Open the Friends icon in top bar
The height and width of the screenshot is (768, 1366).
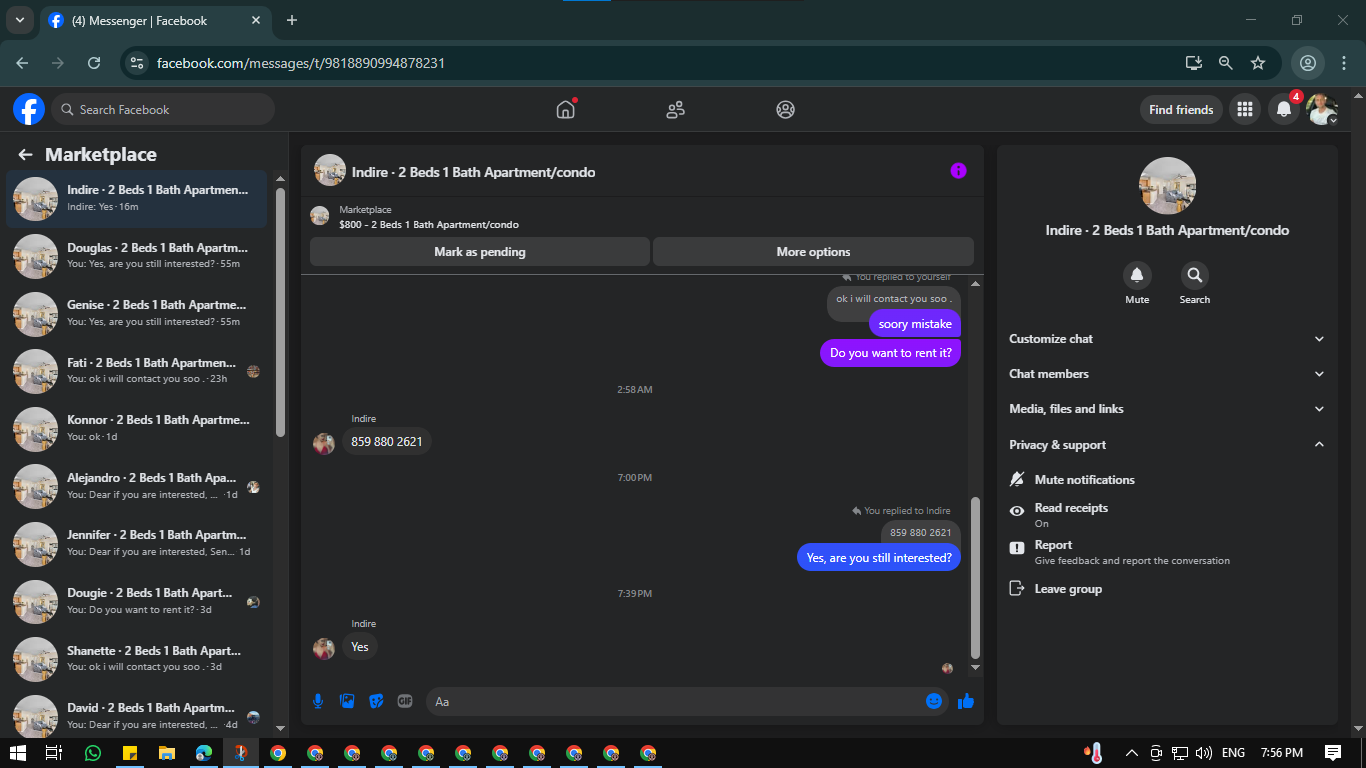(x=676, y=110)
